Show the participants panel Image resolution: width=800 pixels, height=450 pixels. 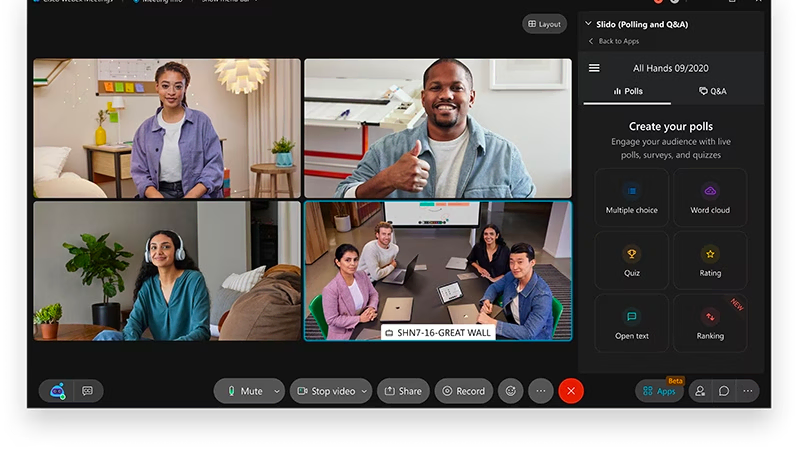click(700, 391)
